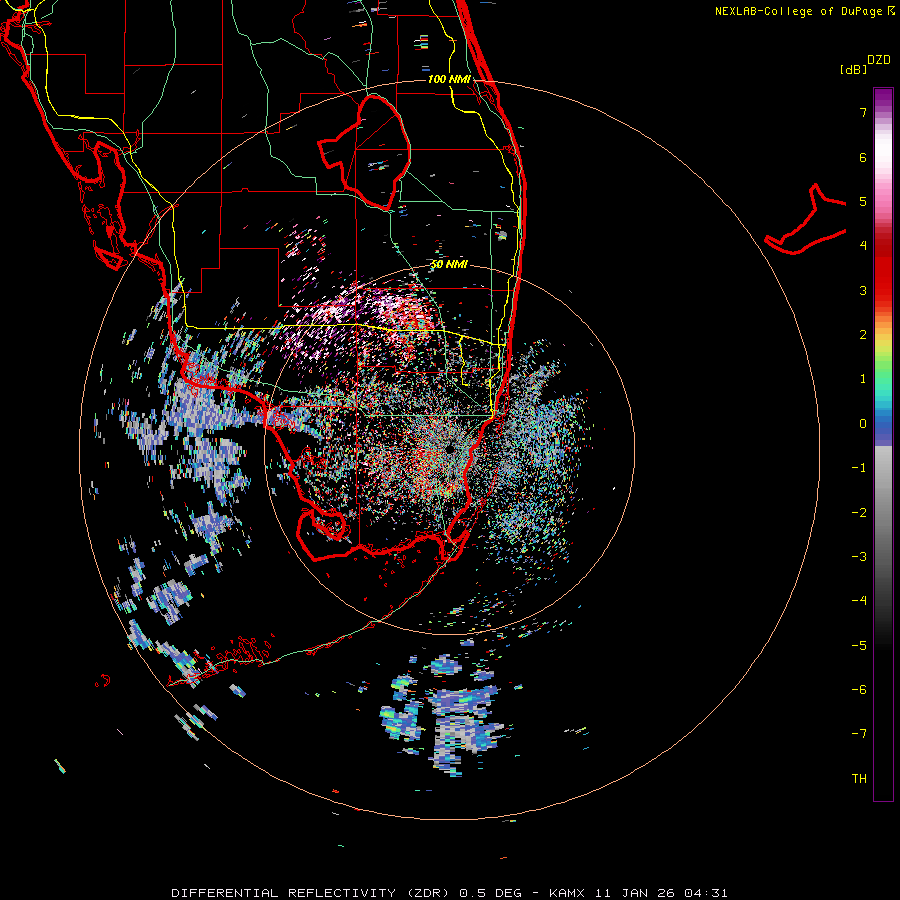This screenshot has width=900, height=900.
Task: Click the 2 value on color scale
Action: [863, 335]
